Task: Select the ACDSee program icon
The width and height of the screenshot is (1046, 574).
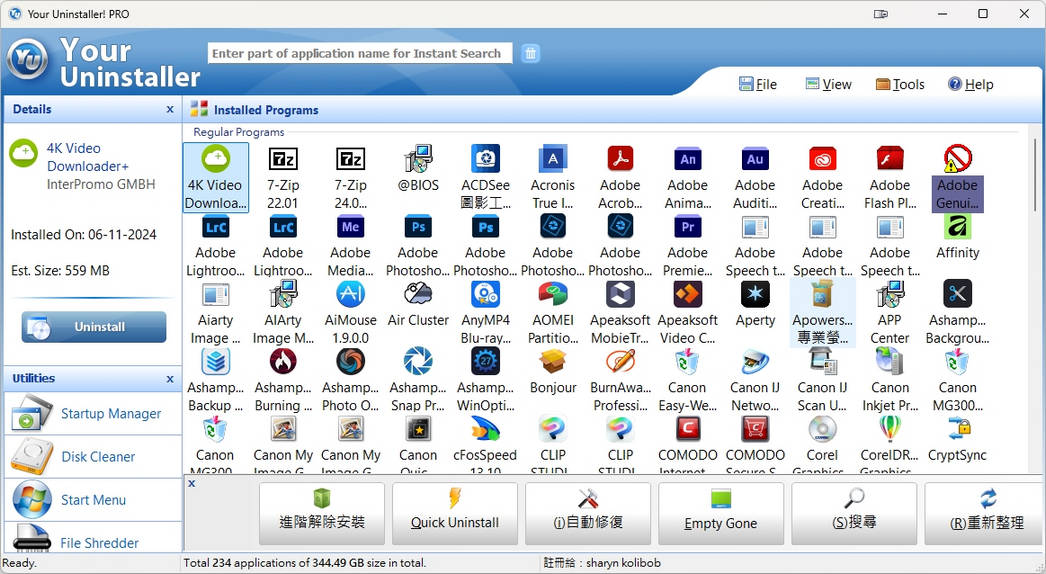Action: tap(486, 159)
